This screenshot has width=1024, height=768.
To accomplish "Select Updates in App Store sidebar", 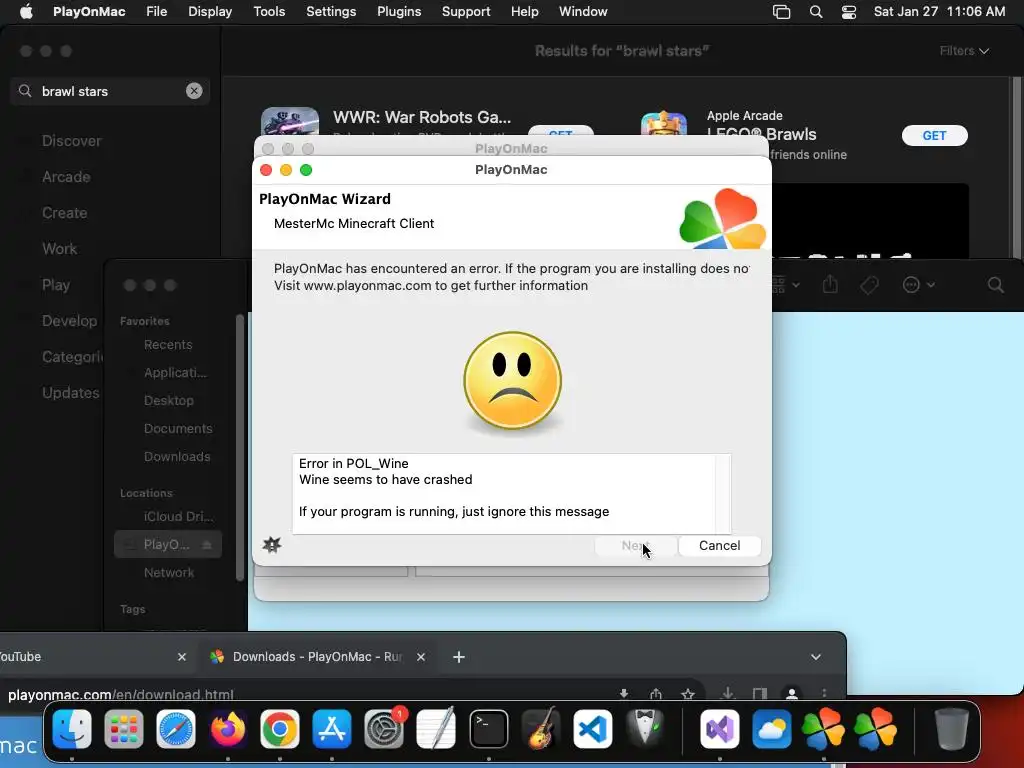I will [71, 392].
